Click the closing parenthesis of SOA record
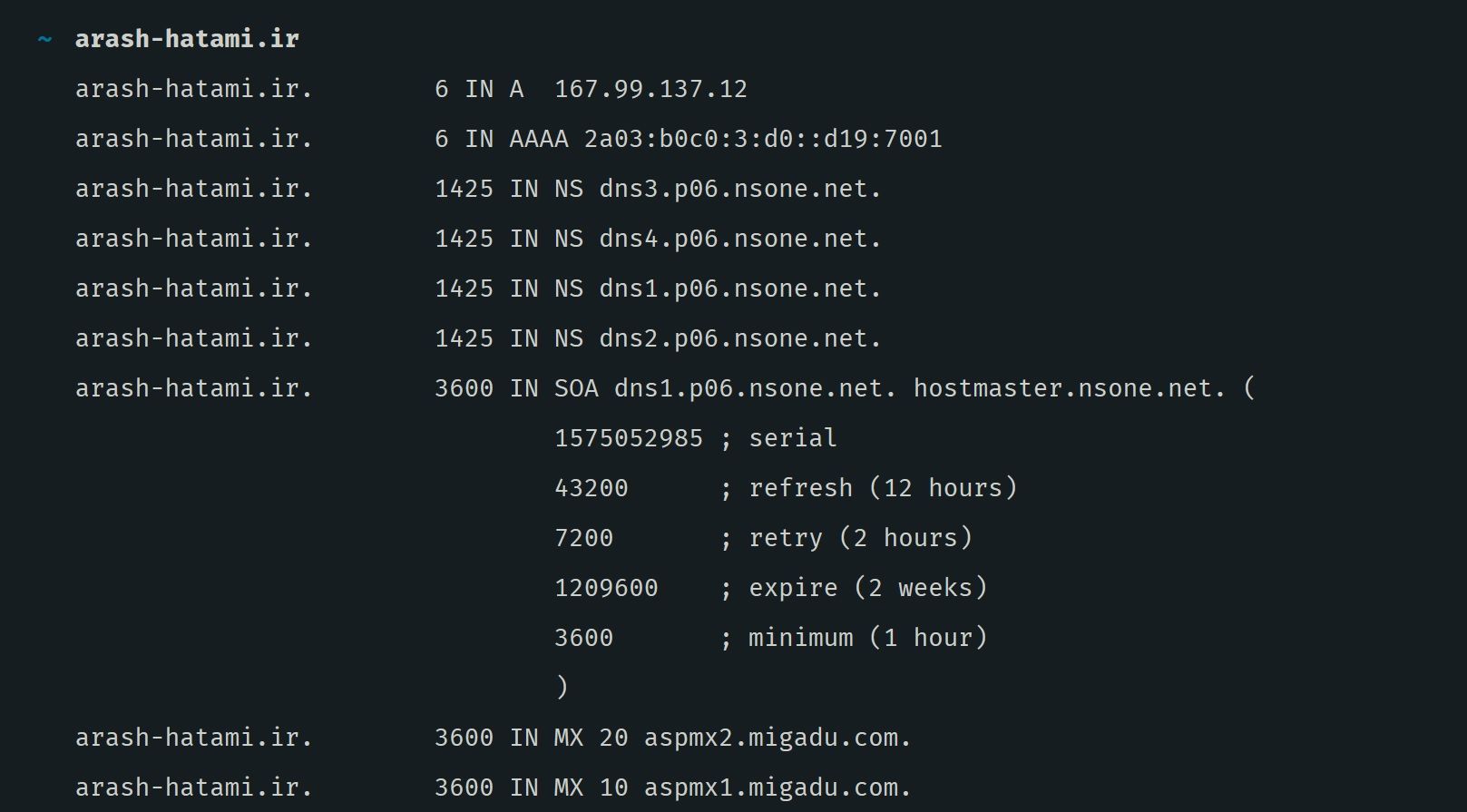 pyautogui.click(x=562, y=687)
